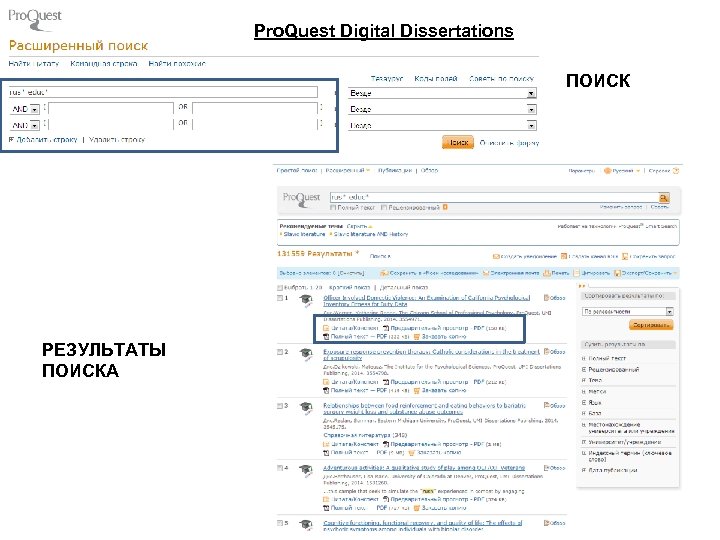
Task: Click the create alert envelope icon
Action: point(496,256)
